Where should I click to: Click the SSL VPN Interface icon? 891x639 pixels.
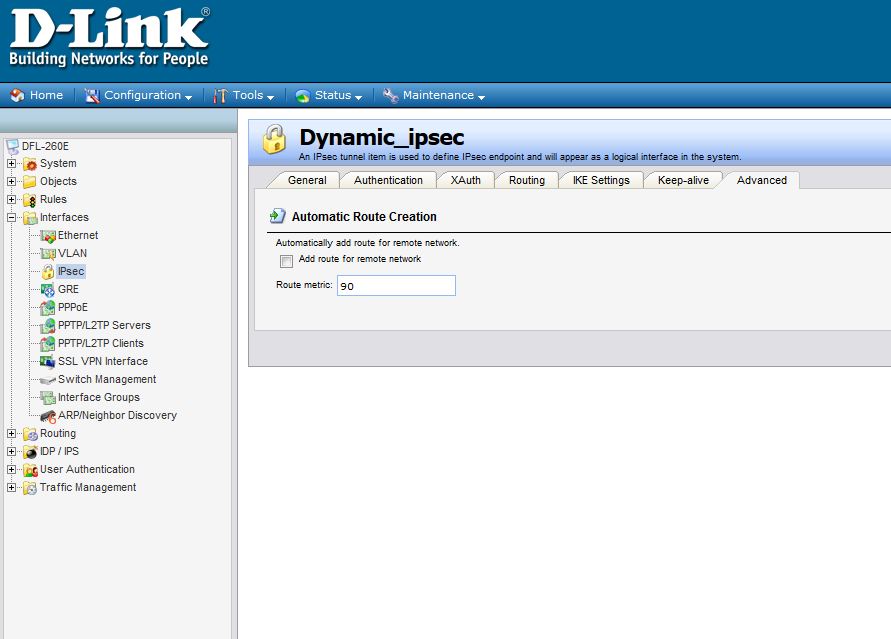coord(48,361)
